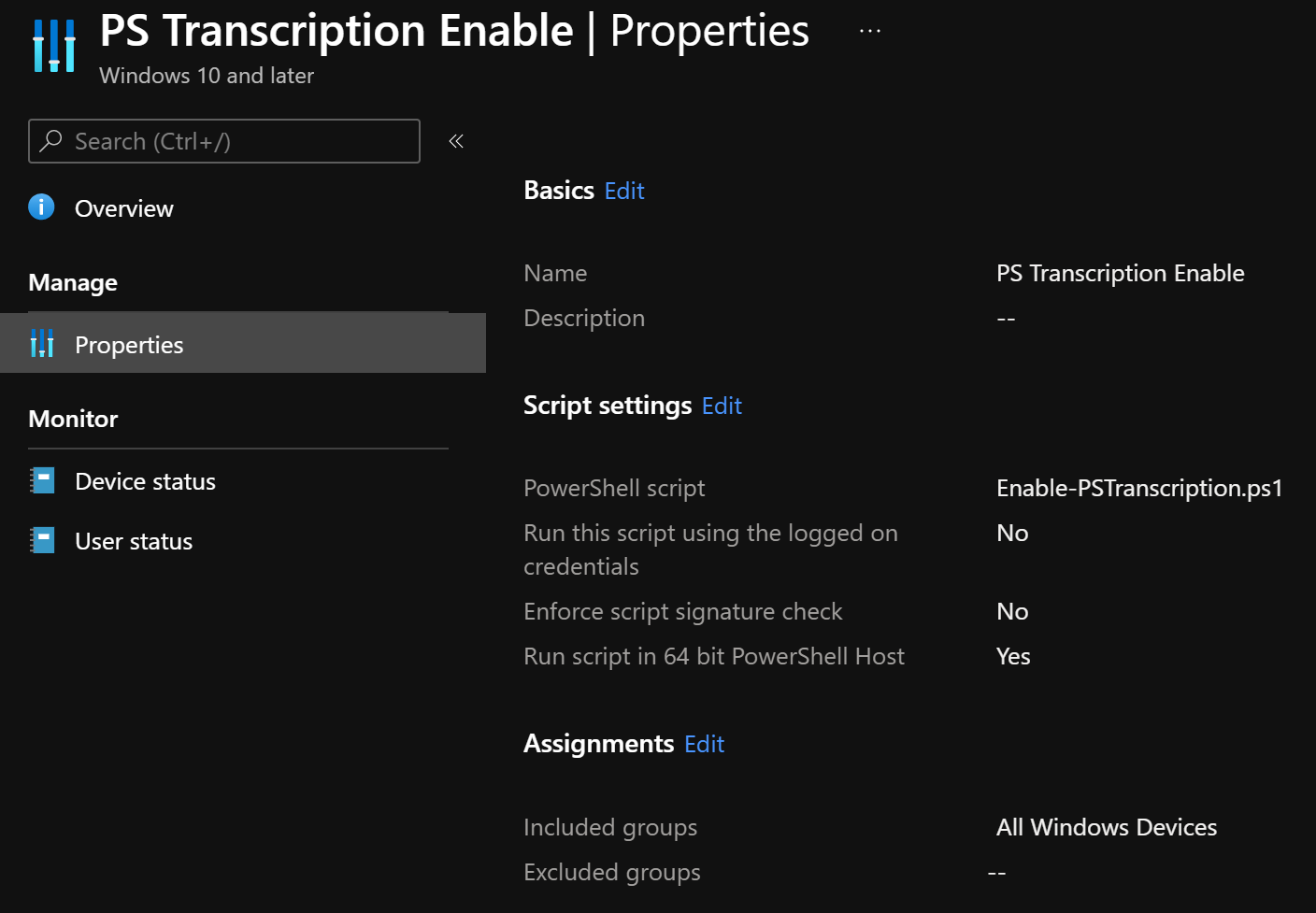
Task: Open the Overview menu item
Action: tap(123, 208)
